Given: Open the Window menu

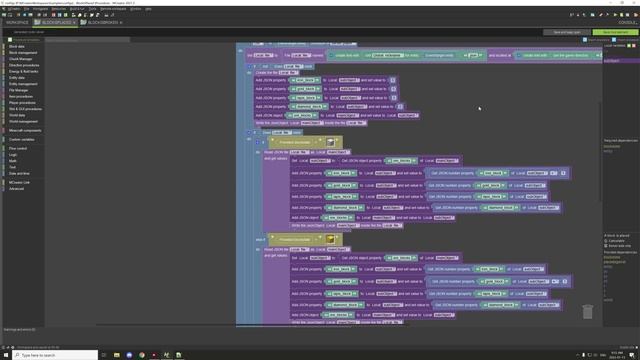Looking at the screenshot, I should coord(136,9).
